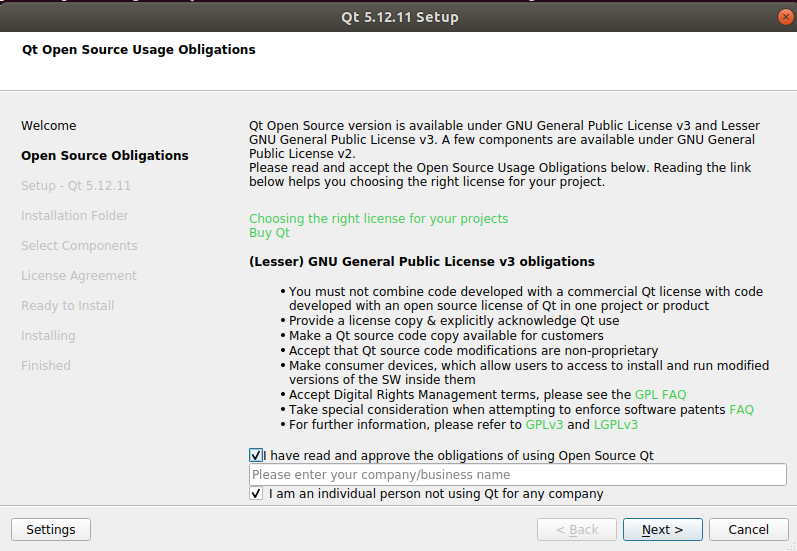Open the GPLv3 license link

[544, 424]
